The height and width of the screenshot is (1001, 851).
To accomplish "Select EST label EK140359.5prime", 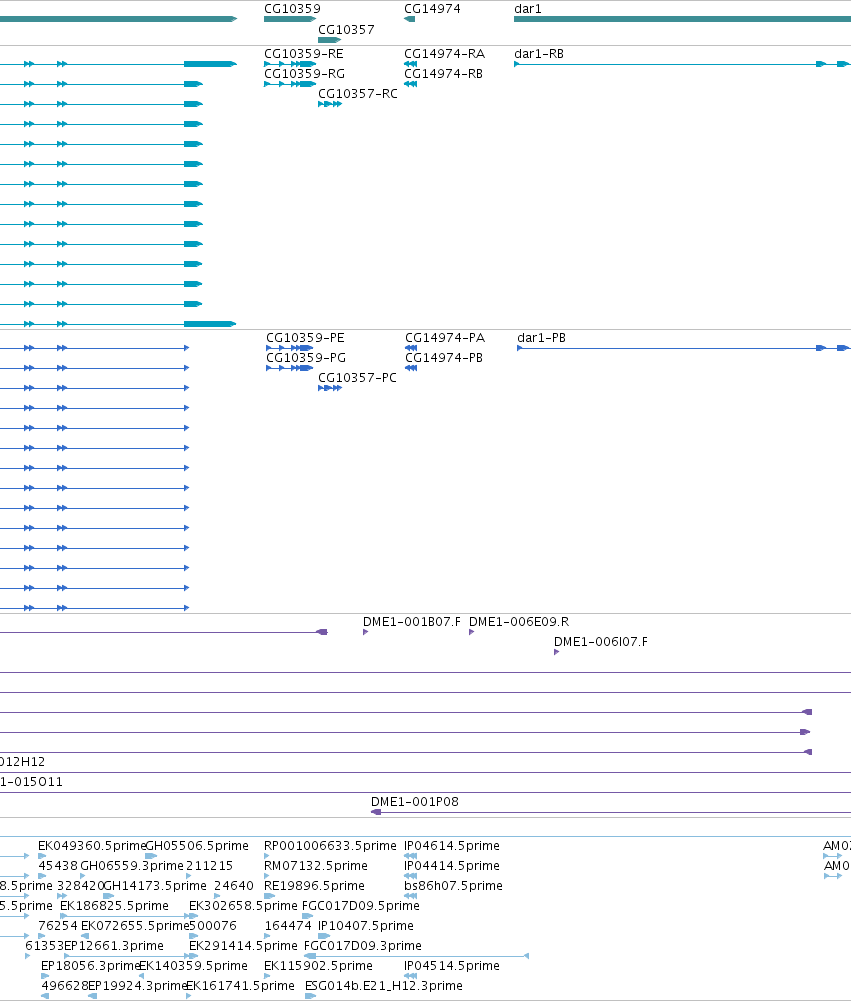I will coord(193,966).
